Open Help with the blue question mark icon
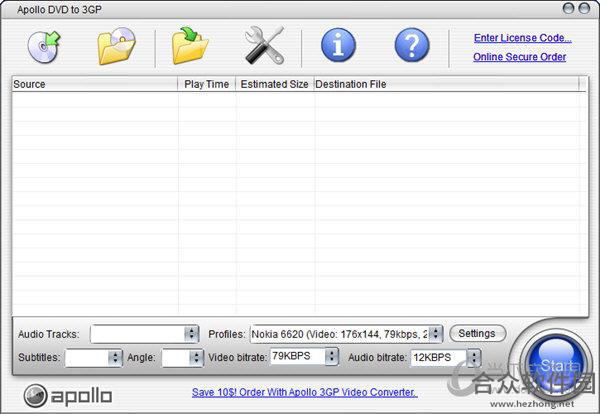600x414 pixels. point(412,45)
